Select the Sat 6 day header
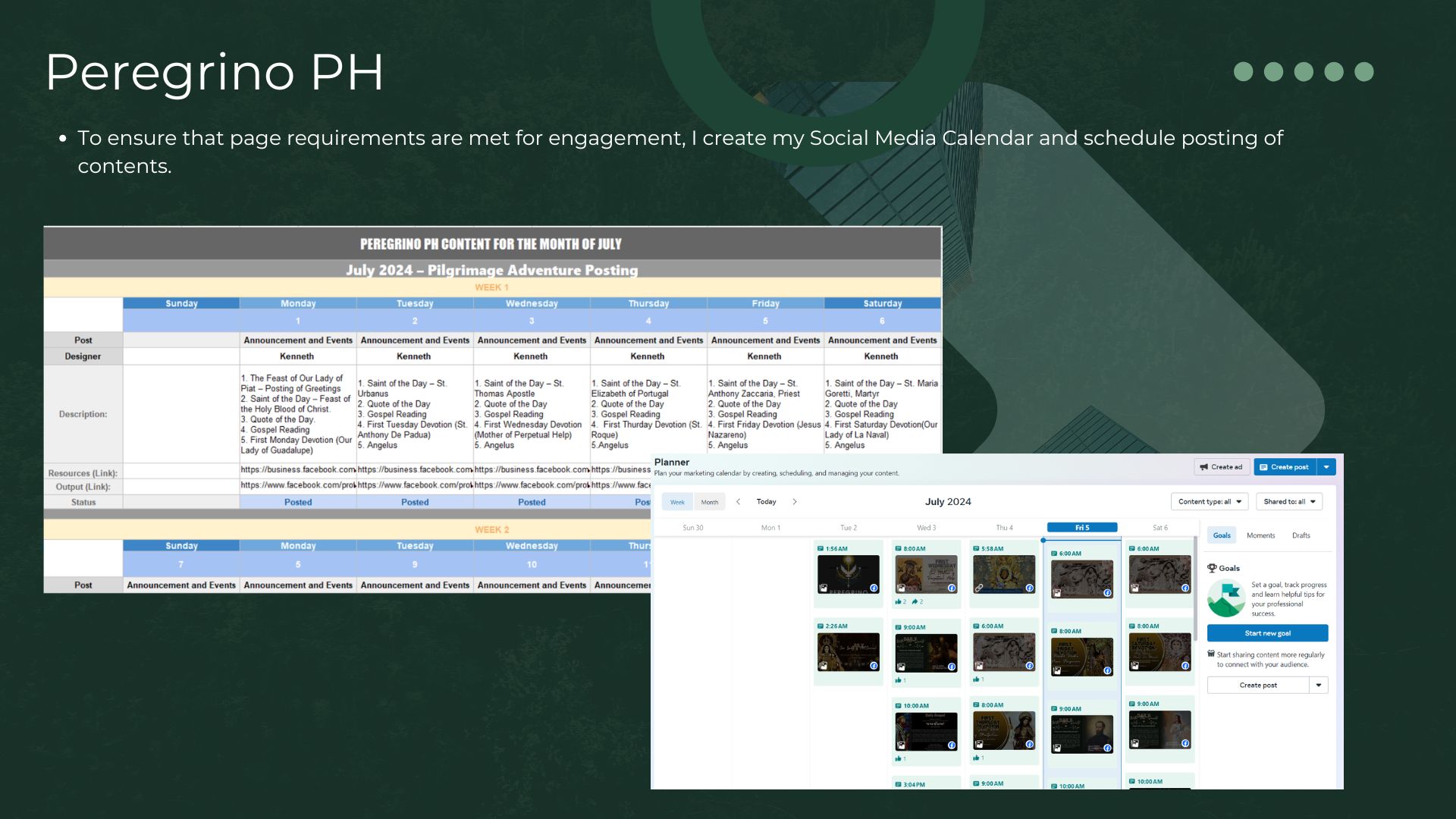 pos(1160,527)
